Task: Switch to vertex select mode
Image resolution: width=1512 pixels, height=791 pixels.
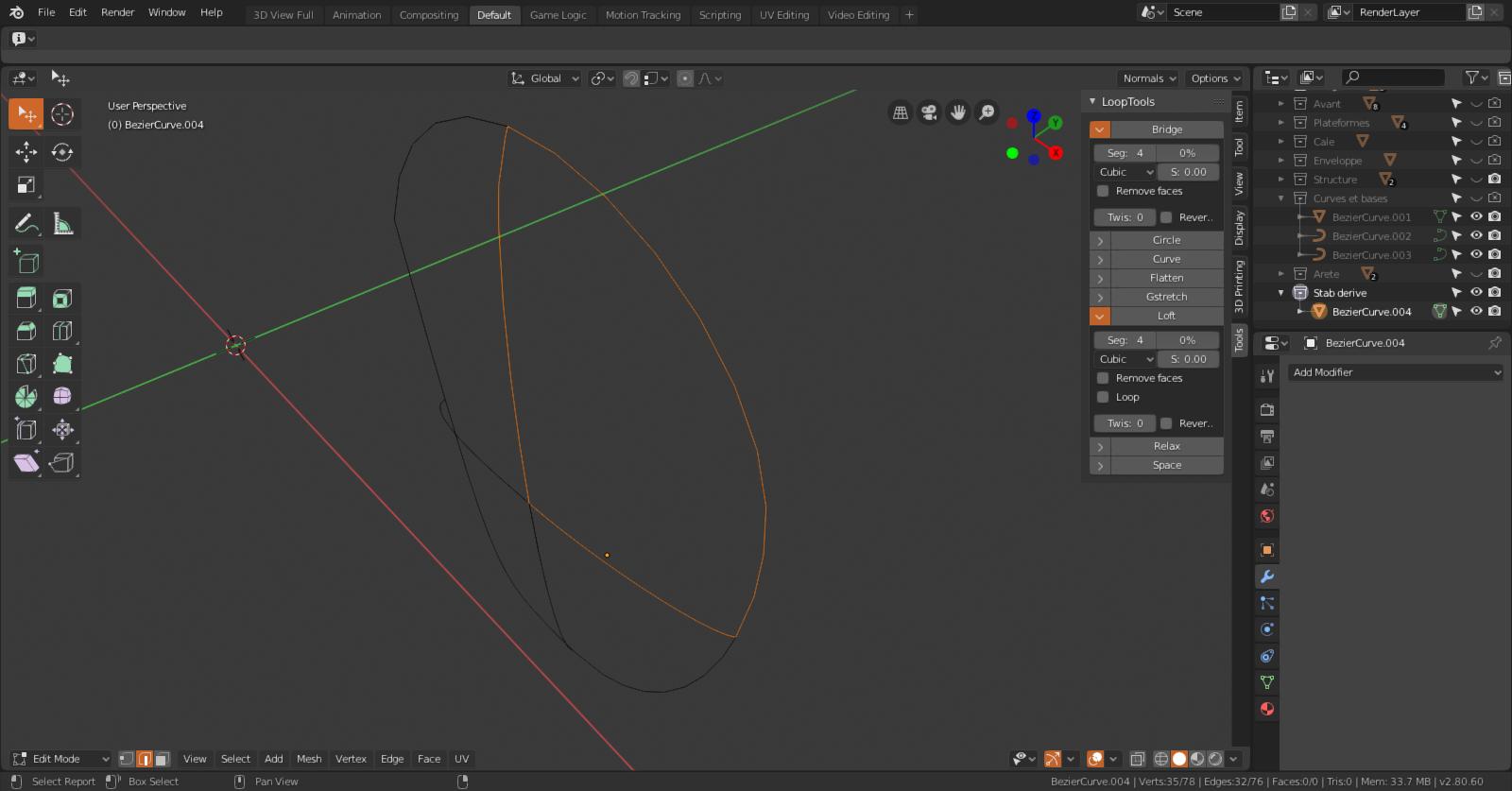Action: pos(127,759)
